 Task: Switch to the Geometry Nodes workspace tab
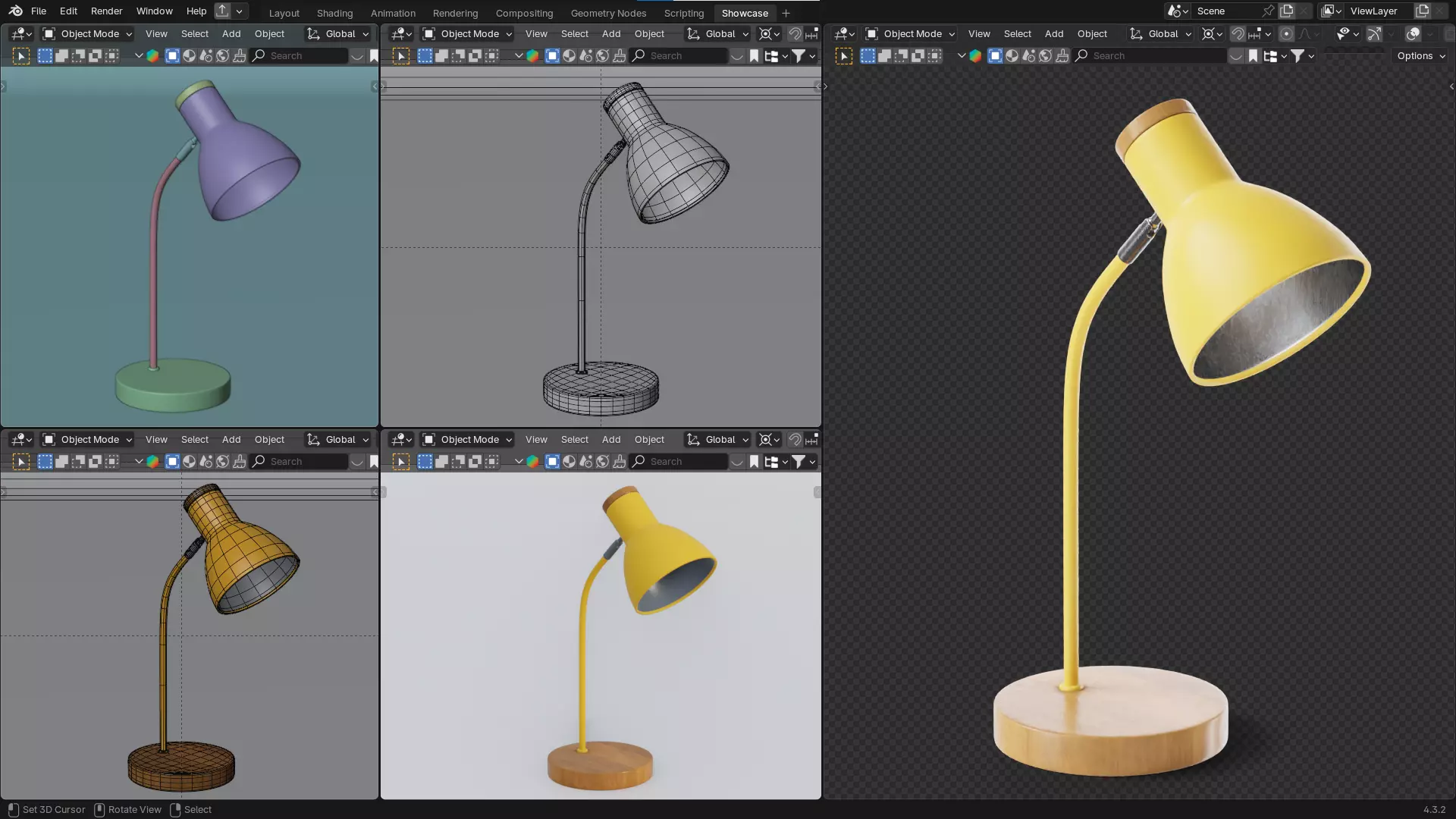[608, 13]
